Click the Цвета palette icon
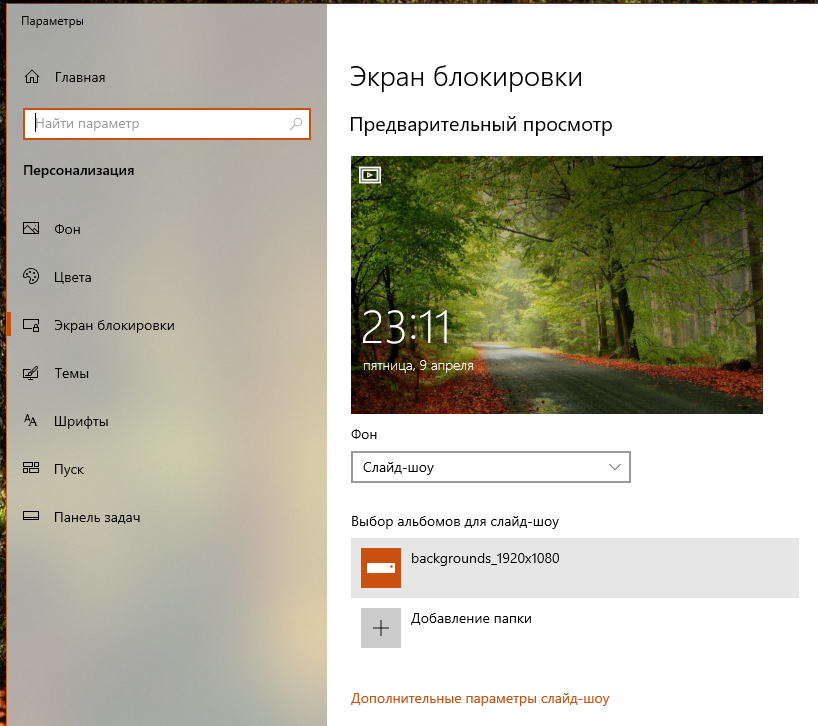818x726 pixels. click(32, 277)
